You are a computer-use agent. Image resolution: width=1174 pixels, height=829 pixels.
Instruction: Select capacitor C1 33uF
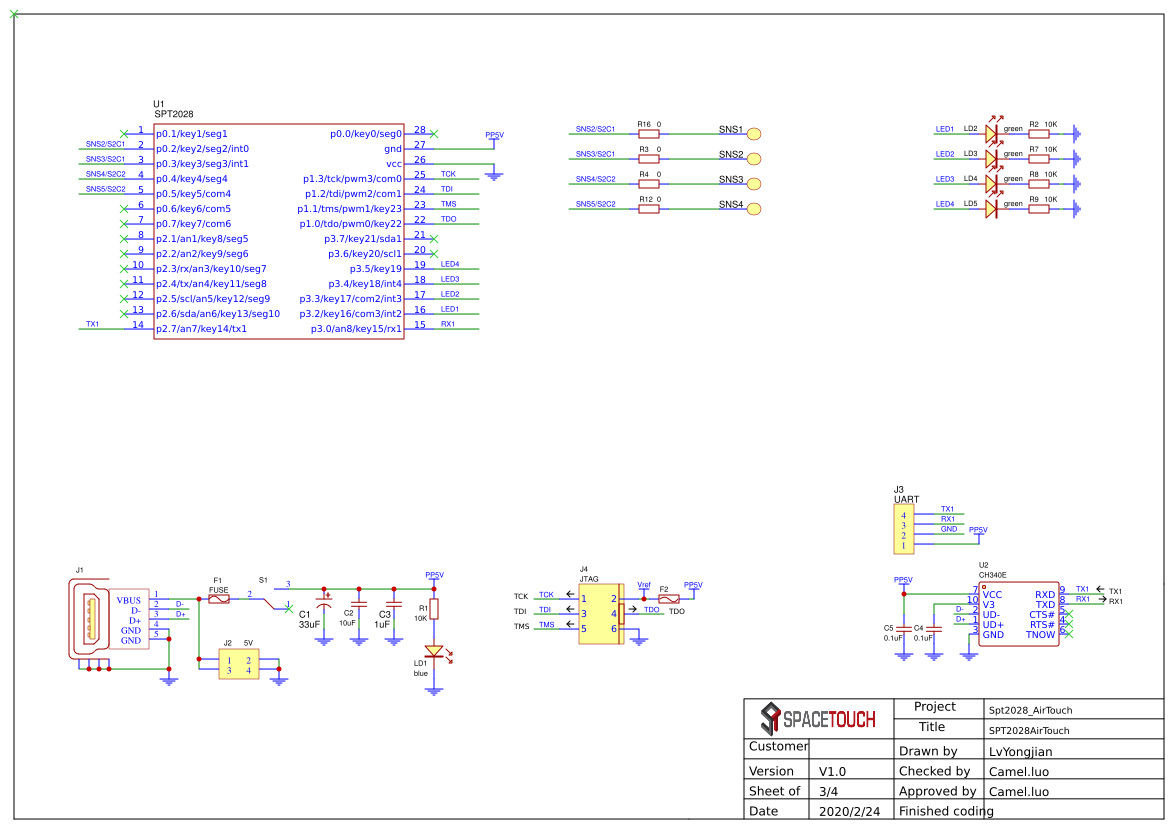click(323, 603)
